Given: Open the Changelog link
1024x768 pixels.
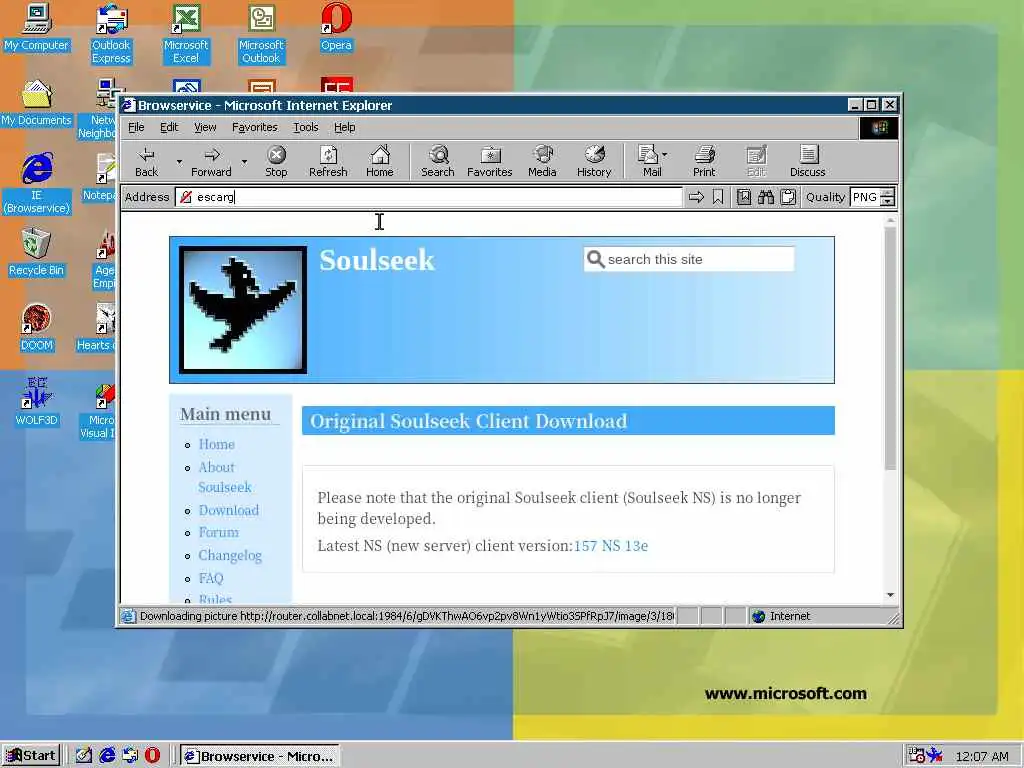Looking at the screenshot, I should click(230, 555).
